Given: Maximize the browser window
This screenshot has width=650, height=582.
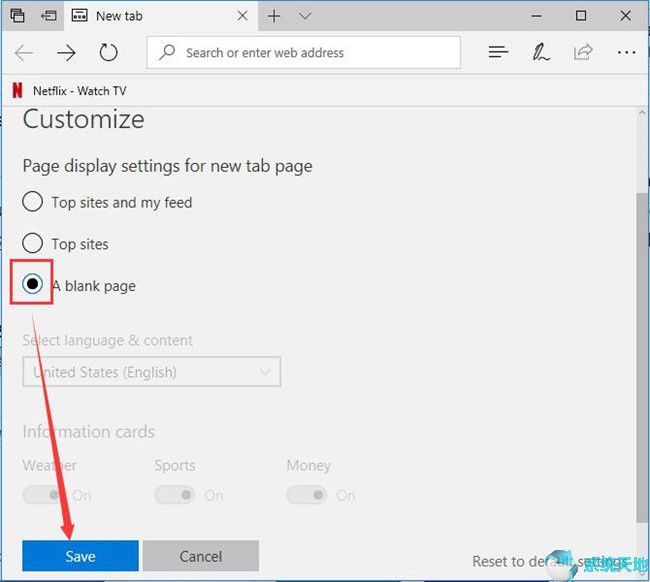Looking at the screenshot, I should tap(581, 16).
